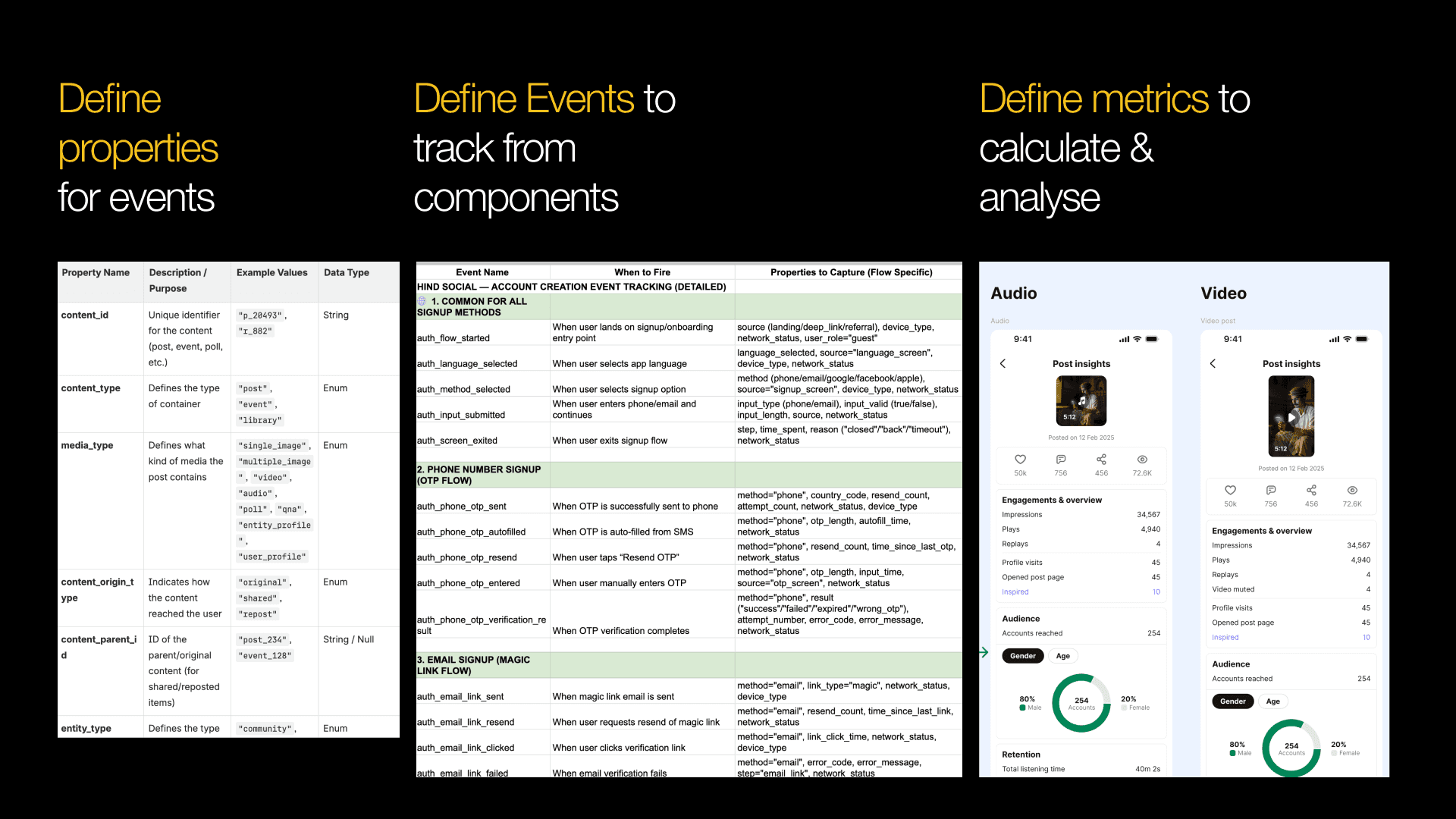Select Age toggle in Audio Audience section
The image size is (1456, 819).
(1063, 656)
